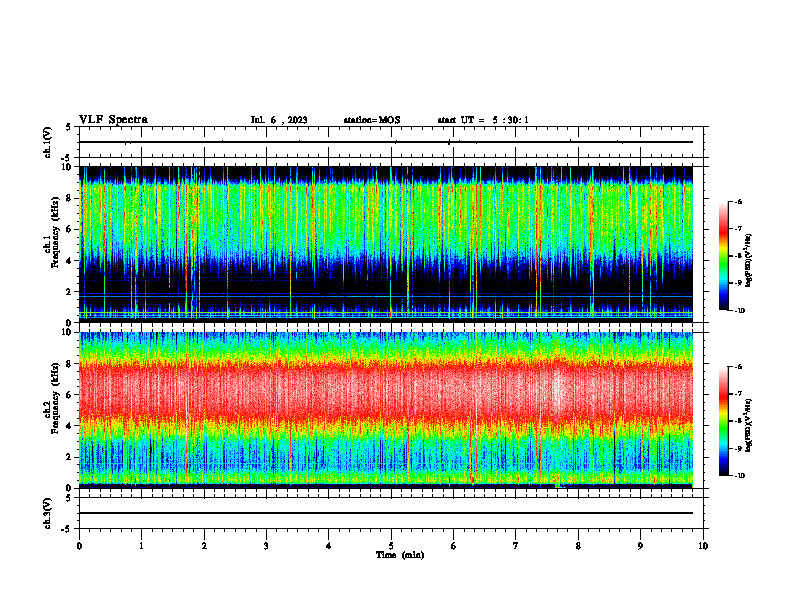Click the 'Time (min)' axis label
Viewport: 792px width, 612px height.
click(400, 555)
